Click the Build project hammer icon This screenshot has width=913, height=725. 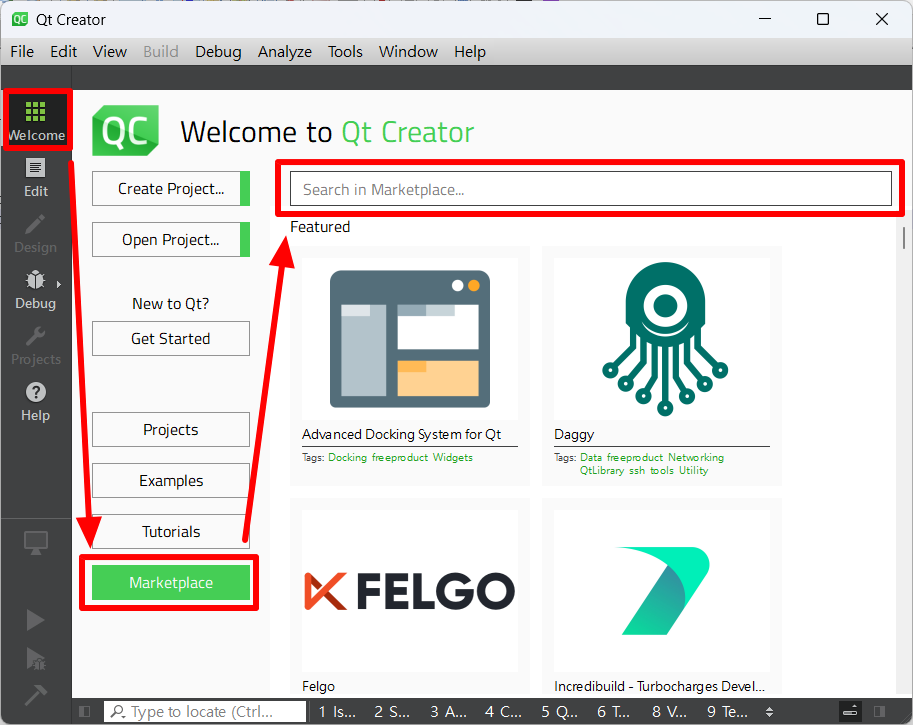36,695
